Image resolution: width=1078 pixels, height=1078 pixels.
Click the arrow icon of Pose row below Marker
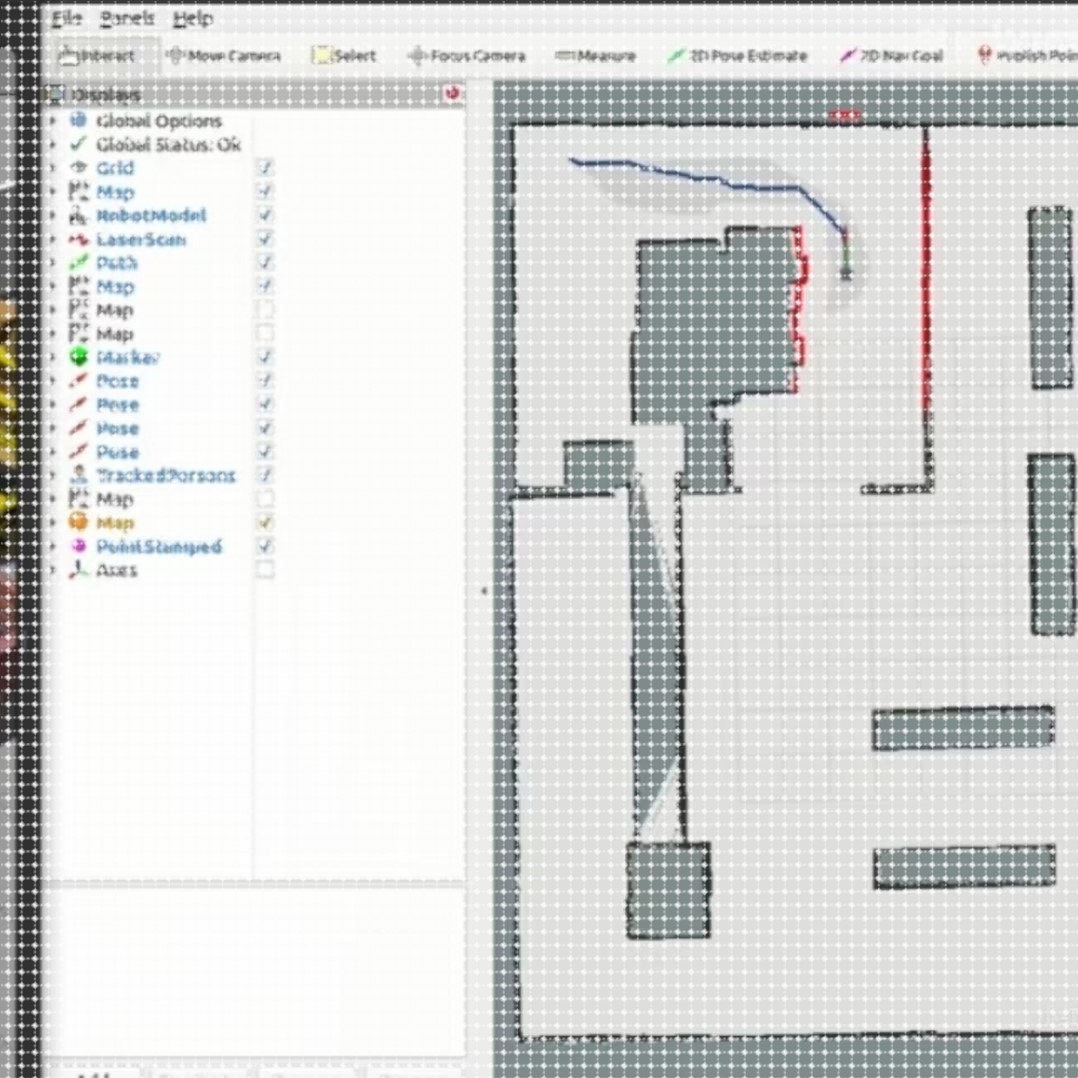coord(78,380)
